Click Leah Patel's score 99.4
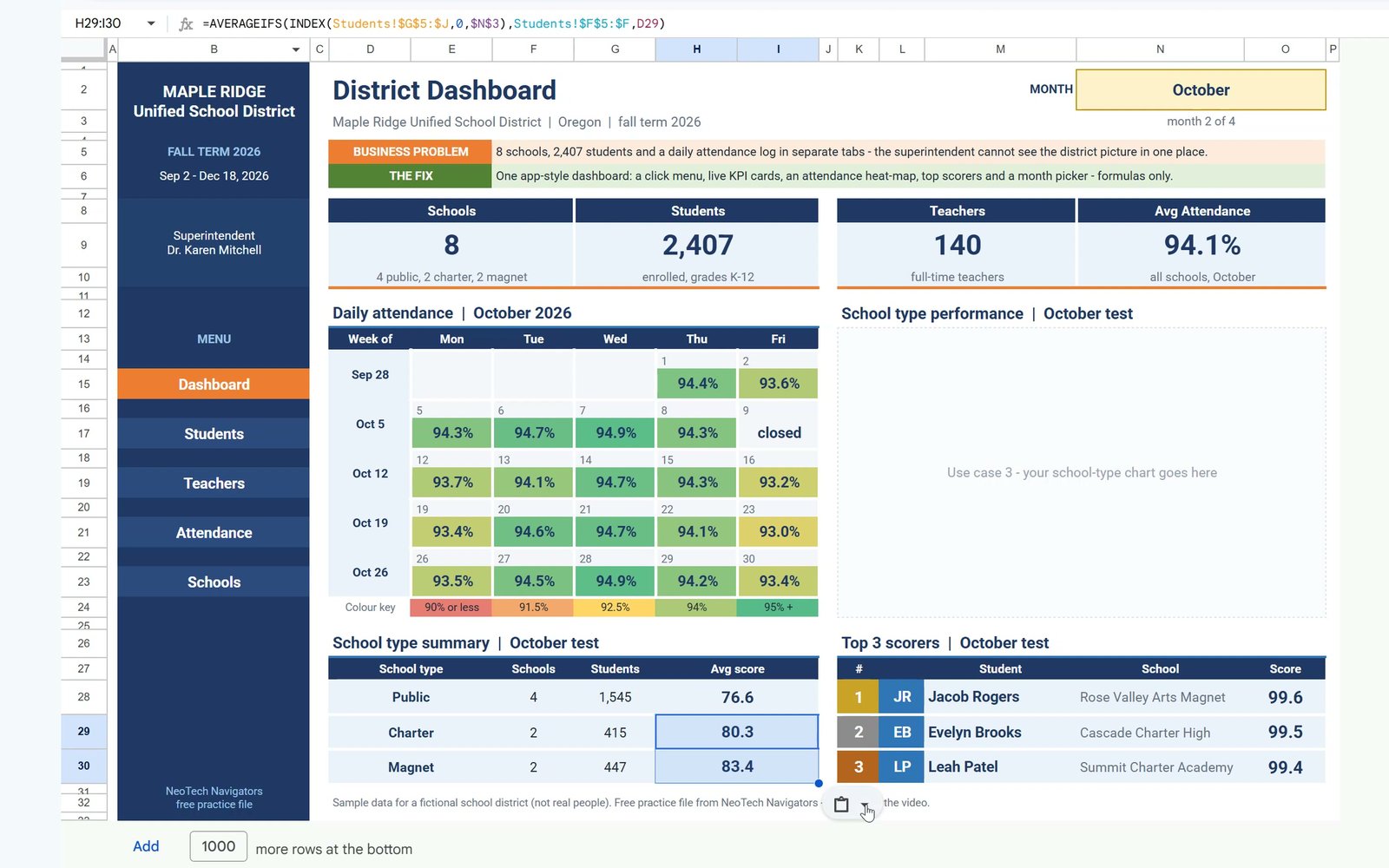1389x868 pixels. click(x=1285, y=767)
